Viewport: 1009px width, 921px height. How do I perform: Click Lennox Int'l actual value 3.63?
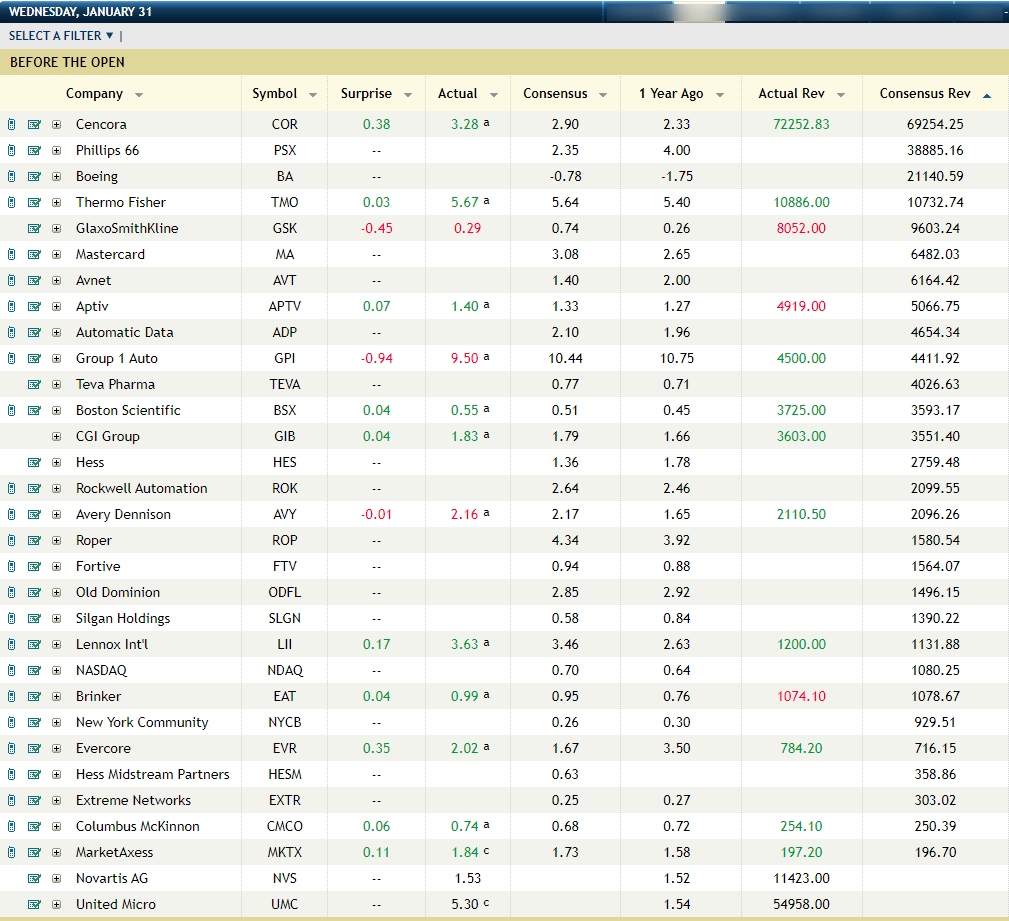pyautogui.click(x=464, y=644)
